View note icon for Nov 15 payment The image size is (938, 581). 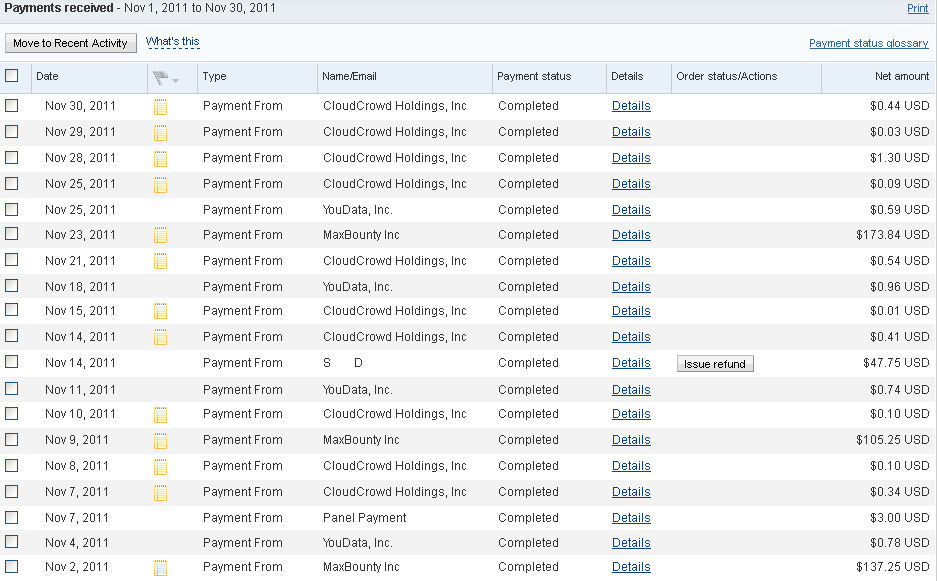click(160, 312)
